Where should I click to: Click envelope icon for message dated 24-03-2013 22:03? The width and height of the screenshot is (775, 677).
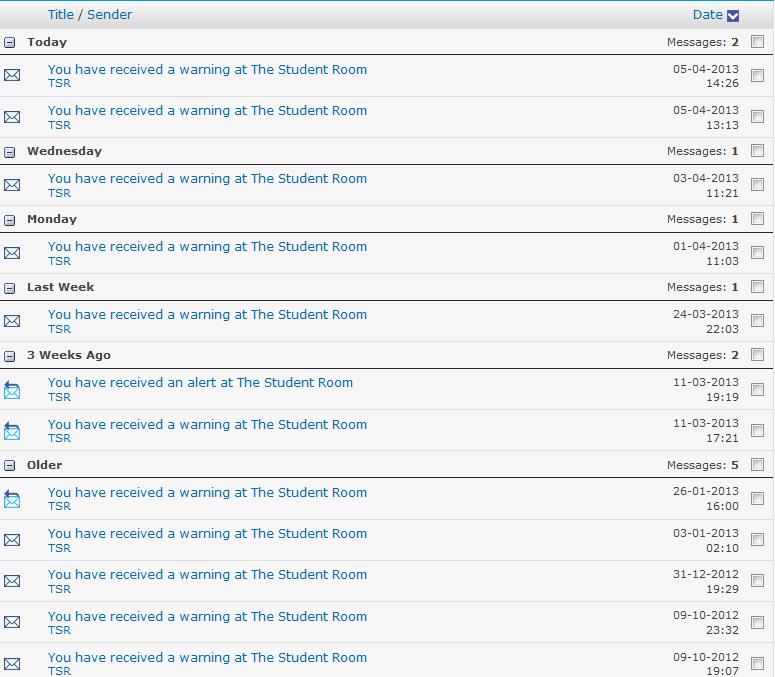click(x=12, y=321)
